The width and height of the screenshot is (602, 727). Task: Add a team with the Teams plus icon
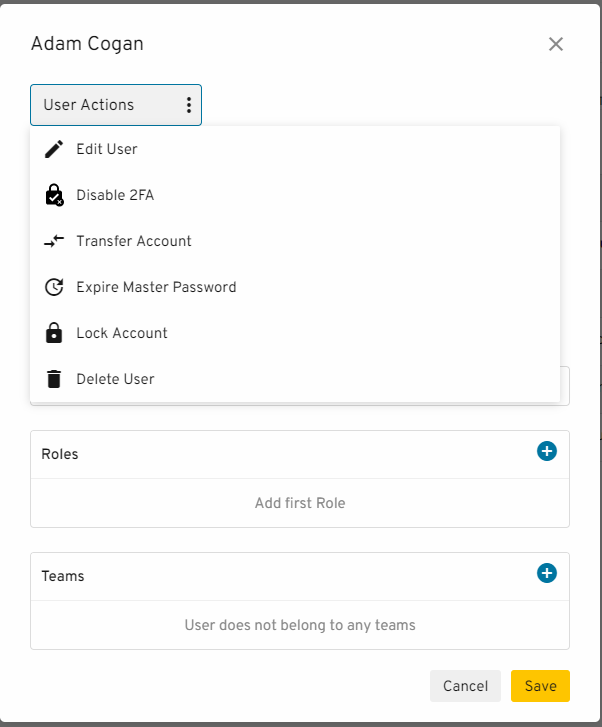coord(547,573)
